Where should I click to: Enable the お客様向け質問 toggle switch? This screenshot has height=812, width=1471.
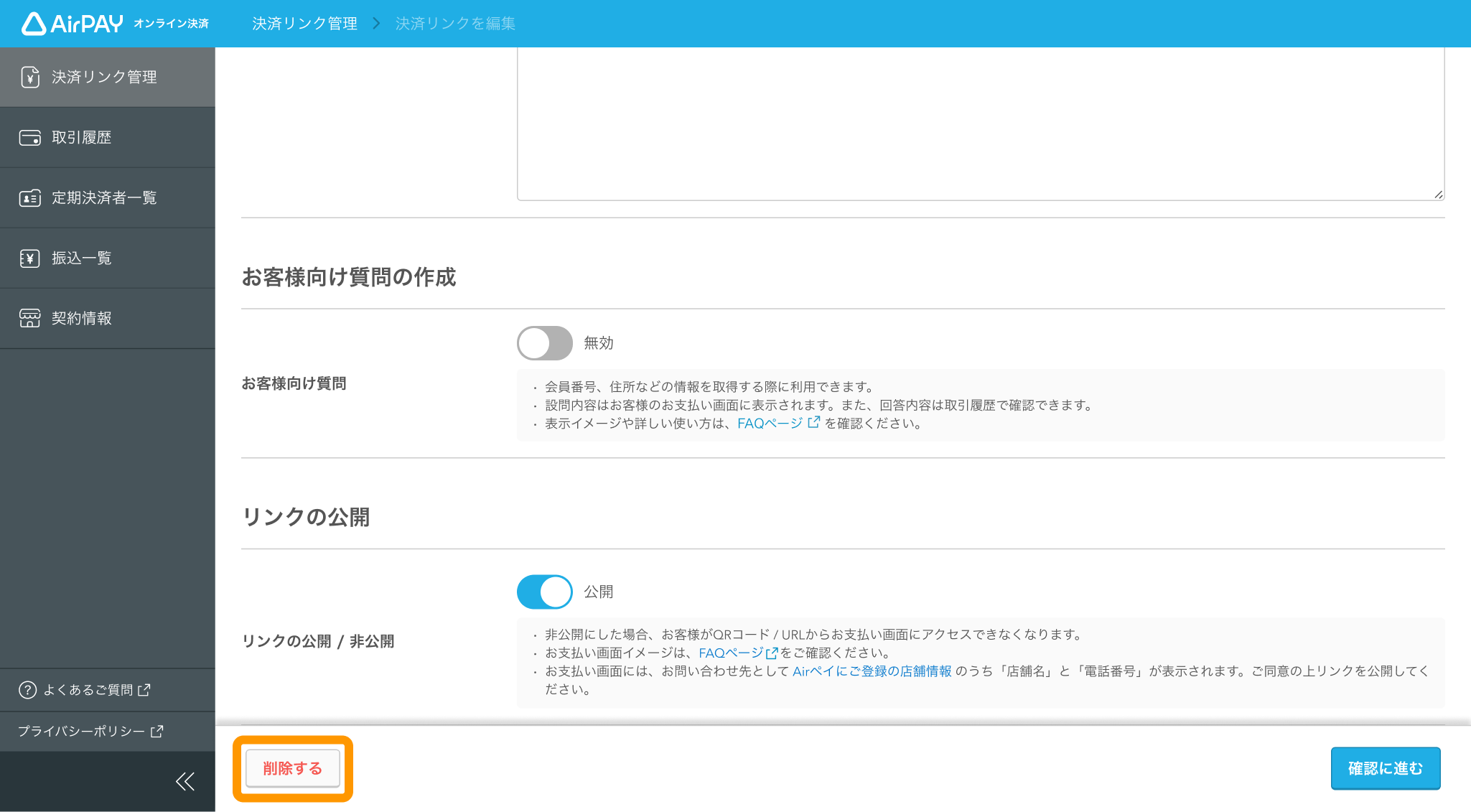pos(544,343)
